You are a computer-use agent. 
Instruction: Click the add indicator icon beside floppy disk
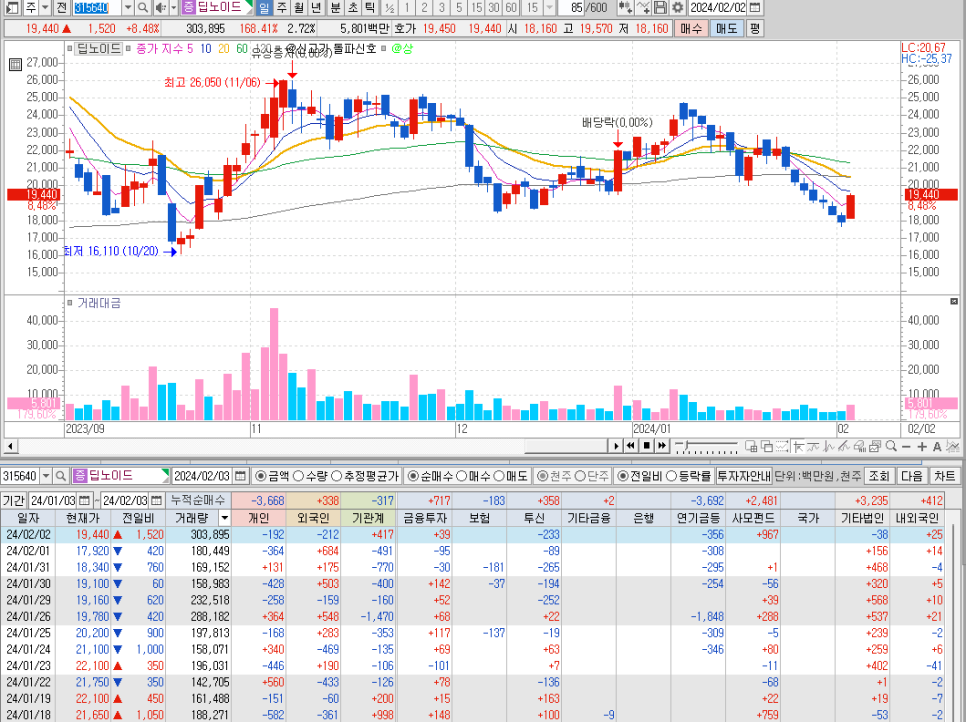coord(643,7)
